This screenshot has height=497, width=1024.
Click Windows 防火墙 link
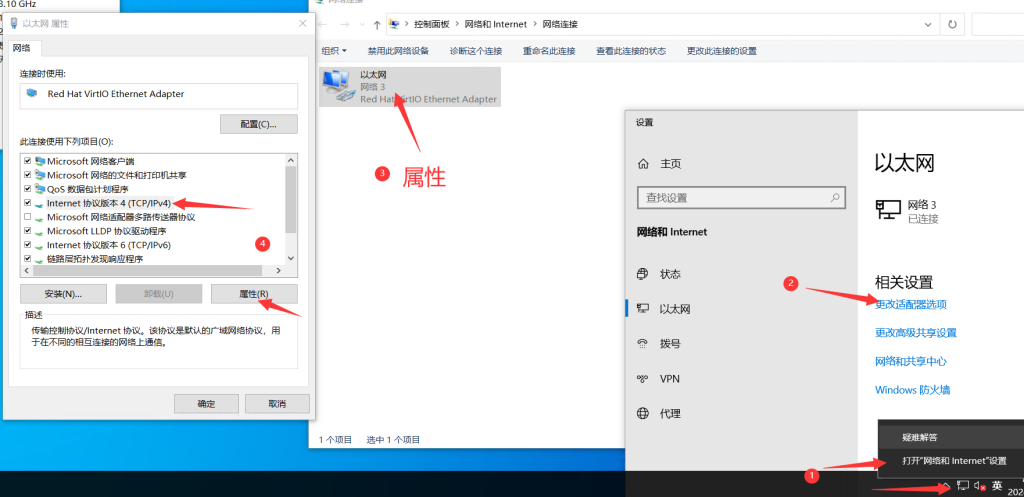click(912, 390)
